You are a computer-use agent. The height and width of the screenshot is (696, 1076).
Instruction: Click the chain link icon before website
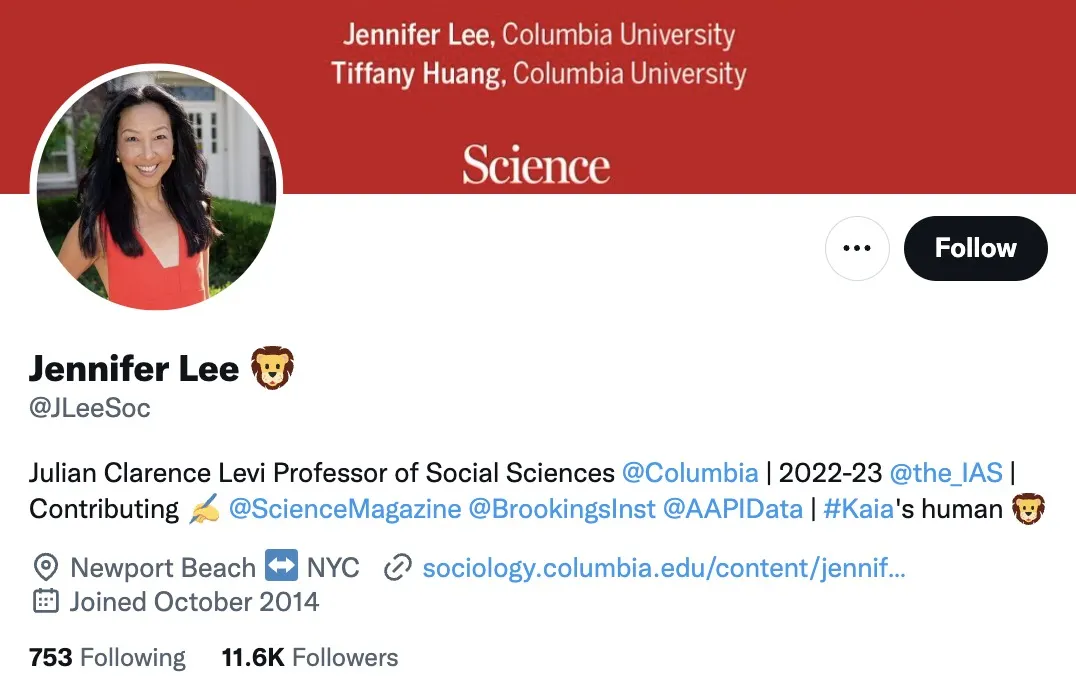398,568
